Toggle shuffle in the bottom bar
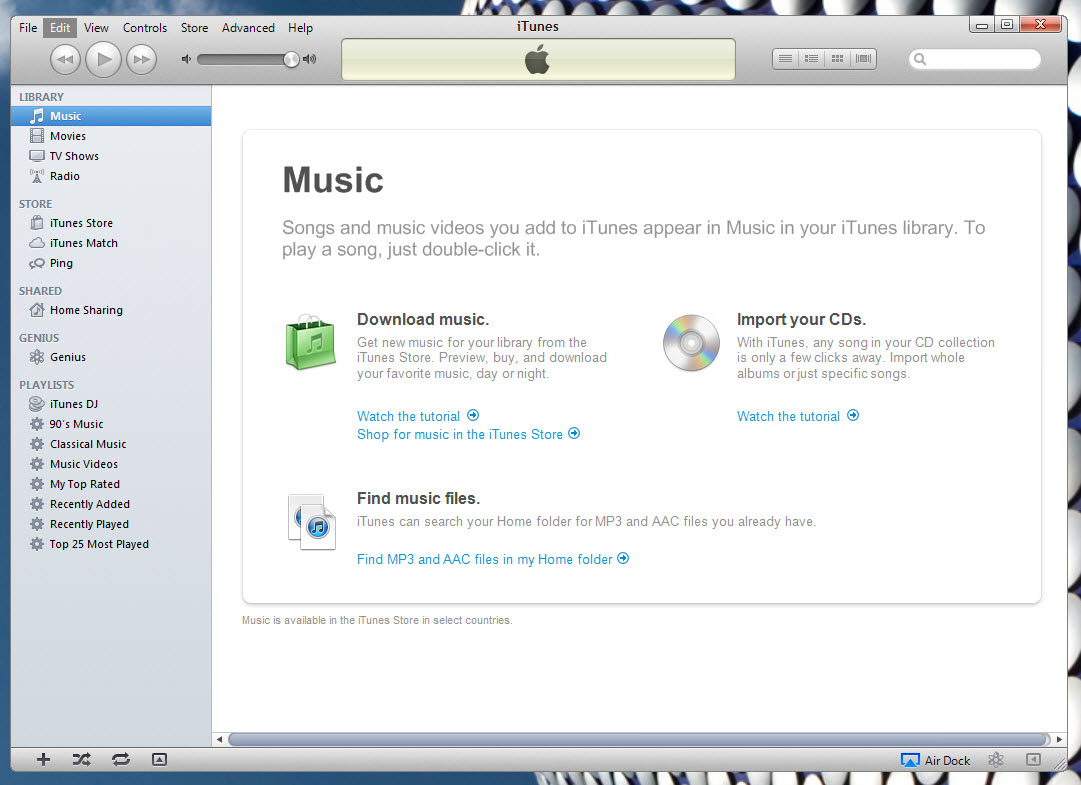Image resolution: width=1081 pixels, height=785 pixels. pyautogui.click(x=81, y=759)
